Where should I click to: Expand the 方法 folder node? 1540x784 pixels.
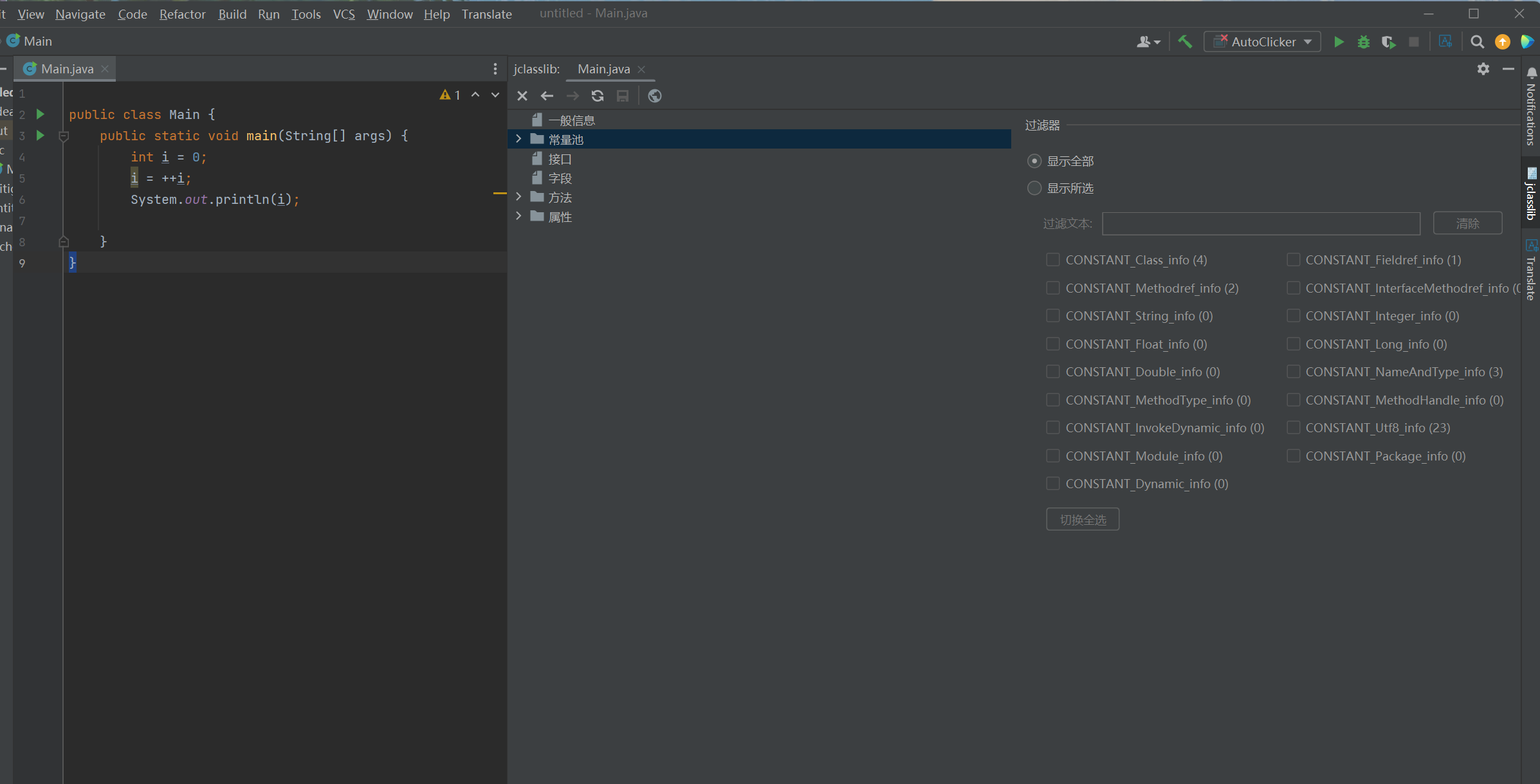tap(519, 197)
